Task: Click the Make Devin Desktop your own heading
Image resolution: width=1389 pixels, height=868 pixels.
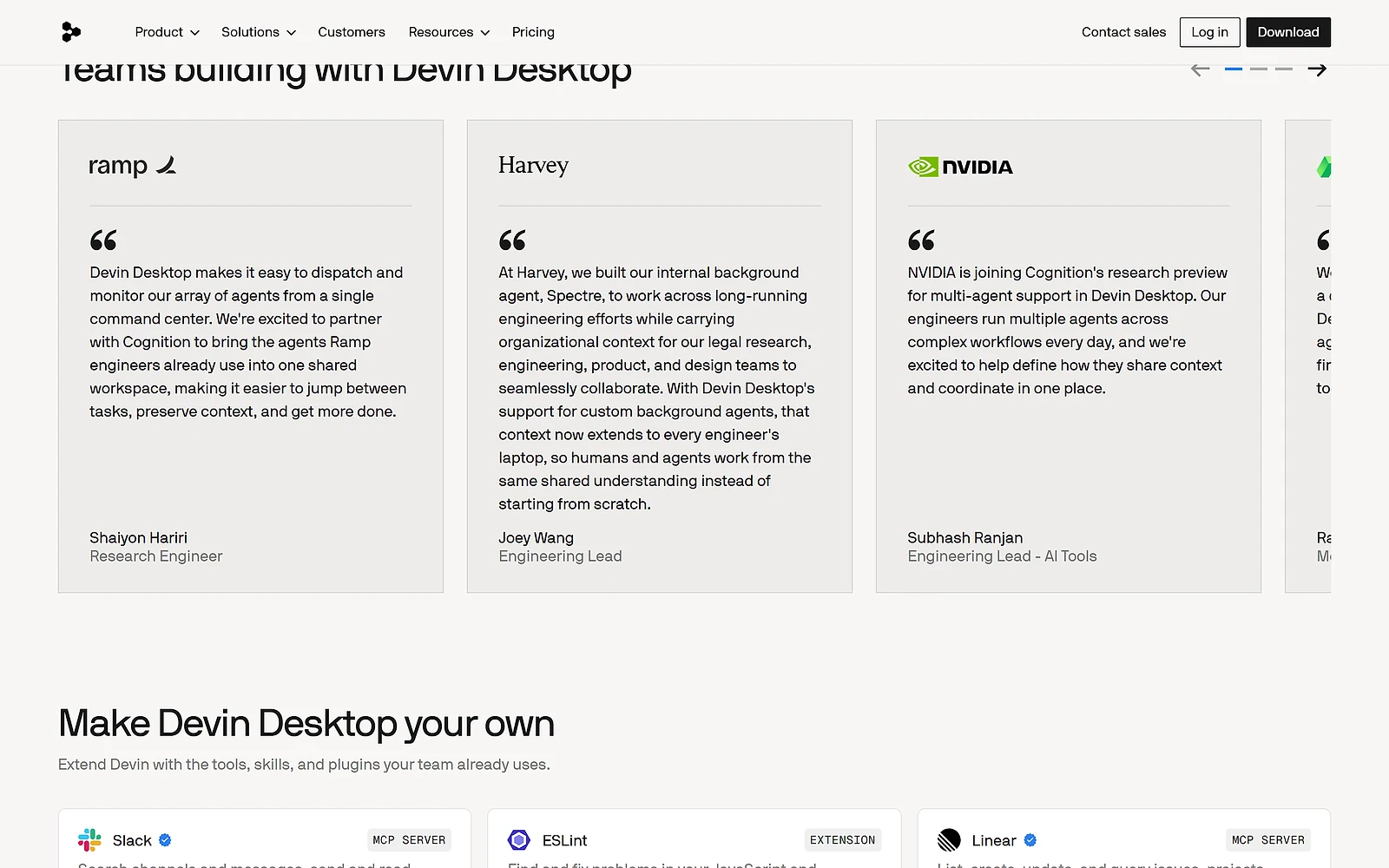Action: pyautogui.click(x=306, y=724)
